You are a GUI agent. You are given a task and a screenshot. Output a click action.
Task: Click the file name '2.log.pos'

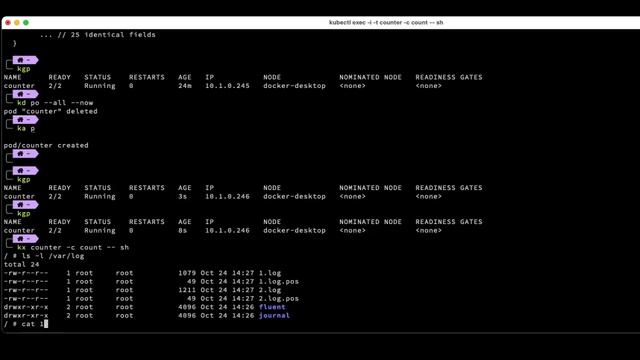coord(279,298)
